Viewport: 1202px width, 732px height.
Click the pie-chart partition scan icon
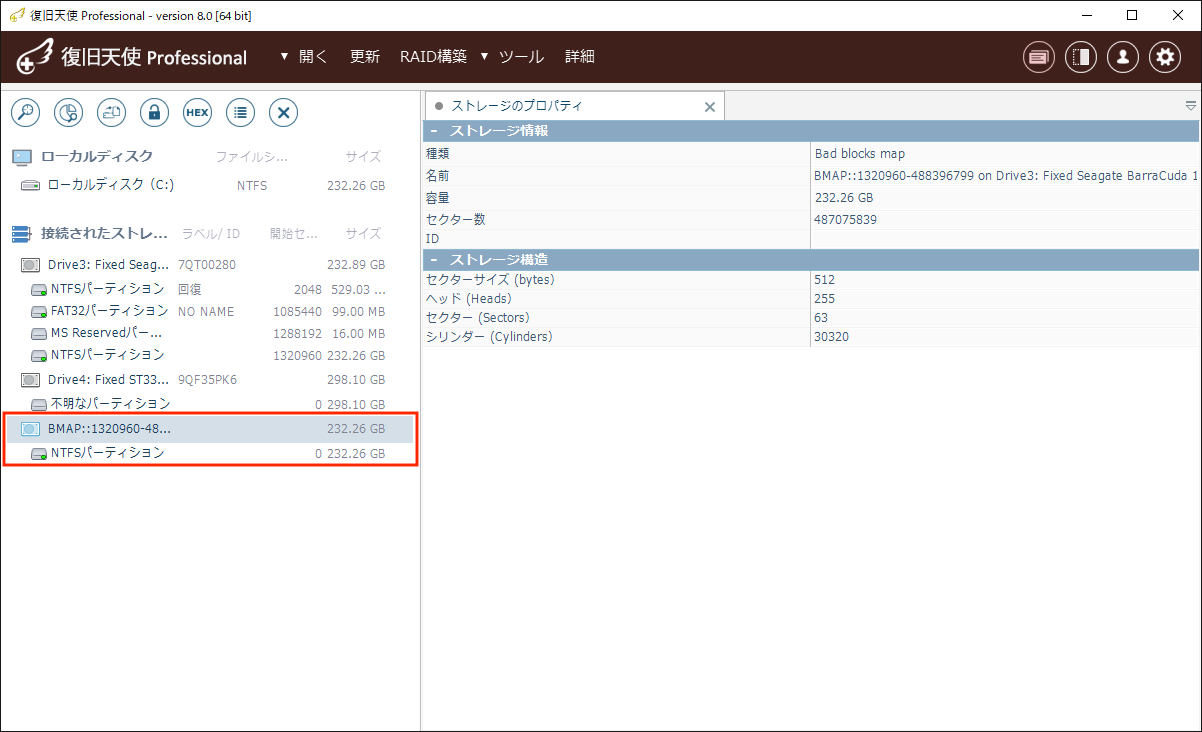point(68,112)
